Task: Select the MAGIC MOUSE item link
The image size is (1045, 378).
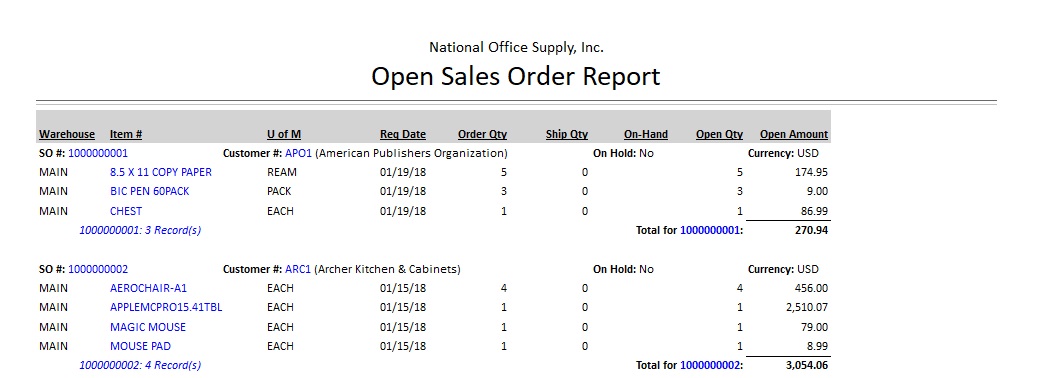Action: click(x=148, y=327)
